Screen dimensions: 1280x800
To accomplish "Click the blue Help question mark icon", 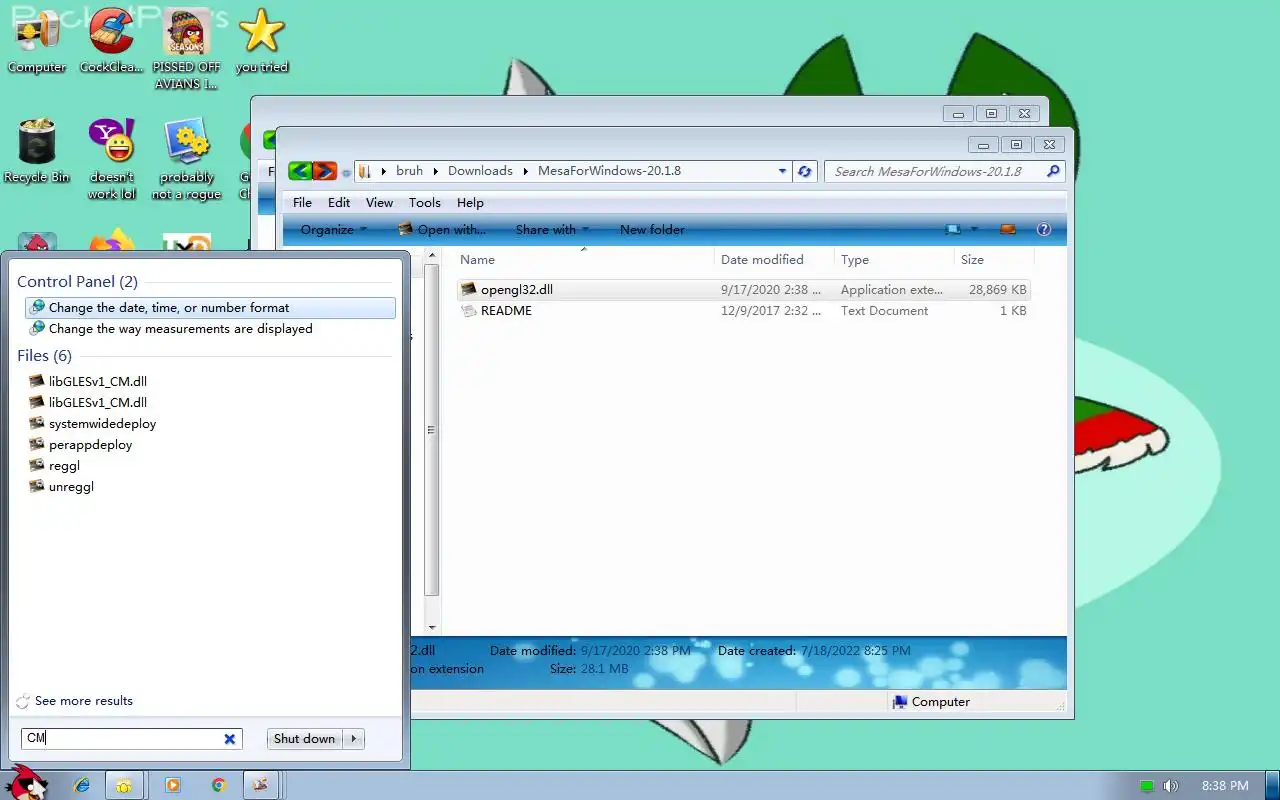I will pyautogui.click(x=1044, y=229).
